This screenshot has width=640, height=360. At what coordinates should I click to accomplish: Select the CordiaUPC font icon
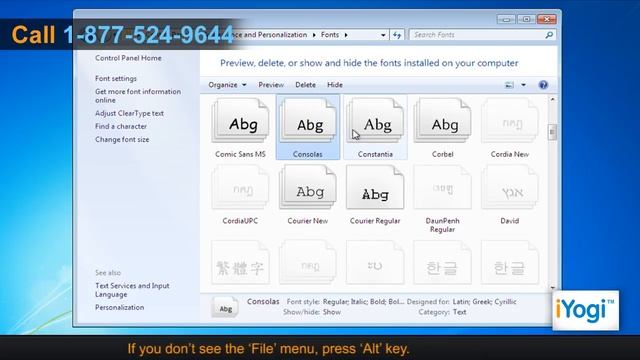click(x=240, y=187)
